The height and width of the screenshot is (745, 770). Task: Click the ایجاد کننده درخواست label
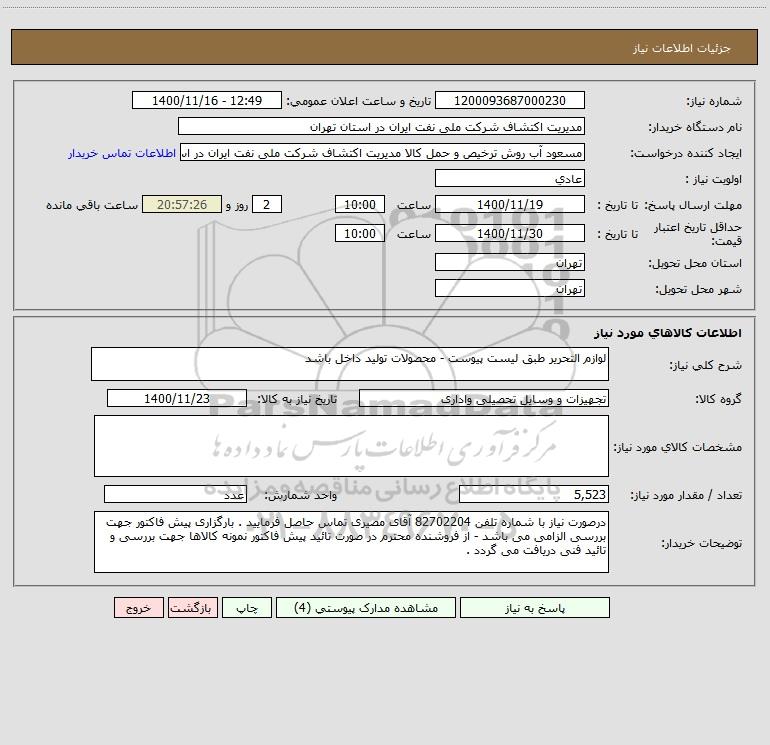(x=686, y=154)
